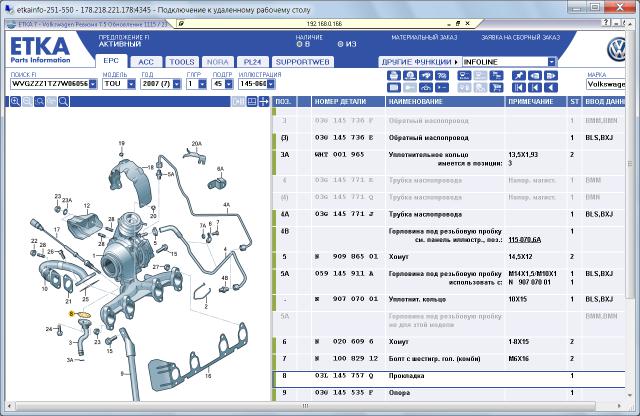640x416 pixels.
Task: Click the magnifier zoom-in icon above illustration
Action: 15,102
